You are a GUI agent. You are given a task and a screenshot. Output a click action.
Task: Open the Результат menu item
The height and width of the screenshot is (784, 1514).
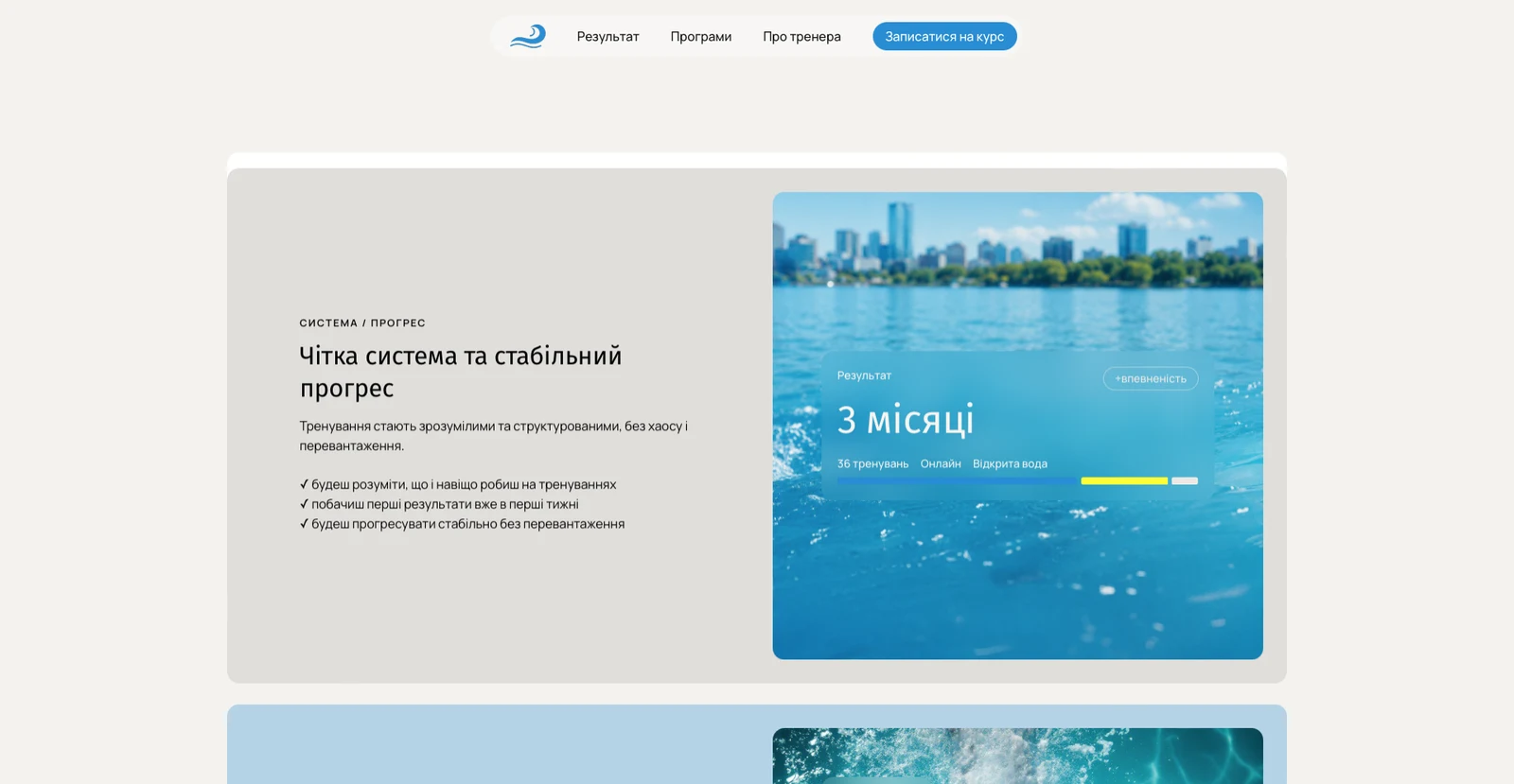607,37
